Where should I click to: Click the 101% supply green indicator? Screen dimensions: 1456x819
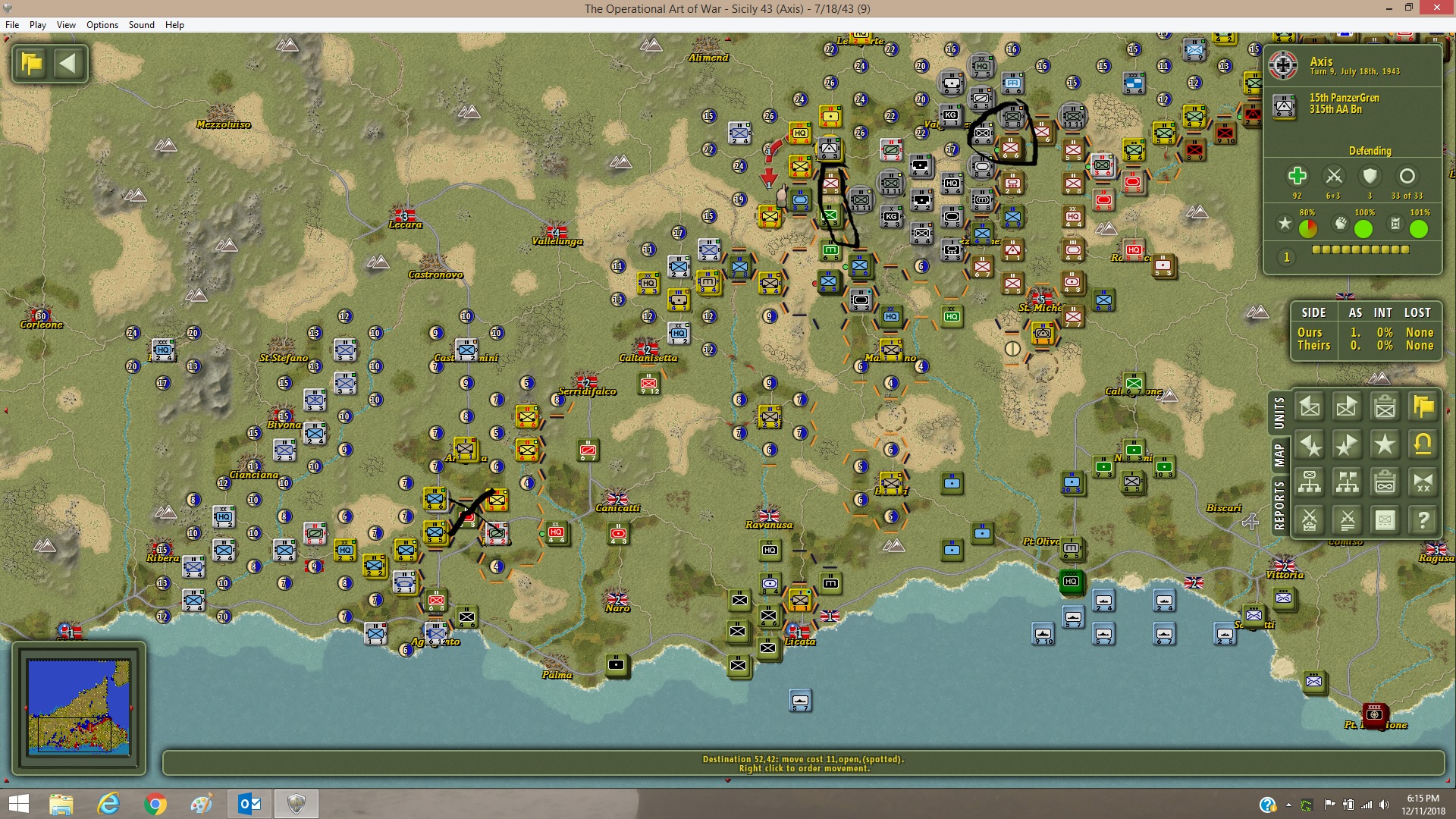(x=1418, y=228)
